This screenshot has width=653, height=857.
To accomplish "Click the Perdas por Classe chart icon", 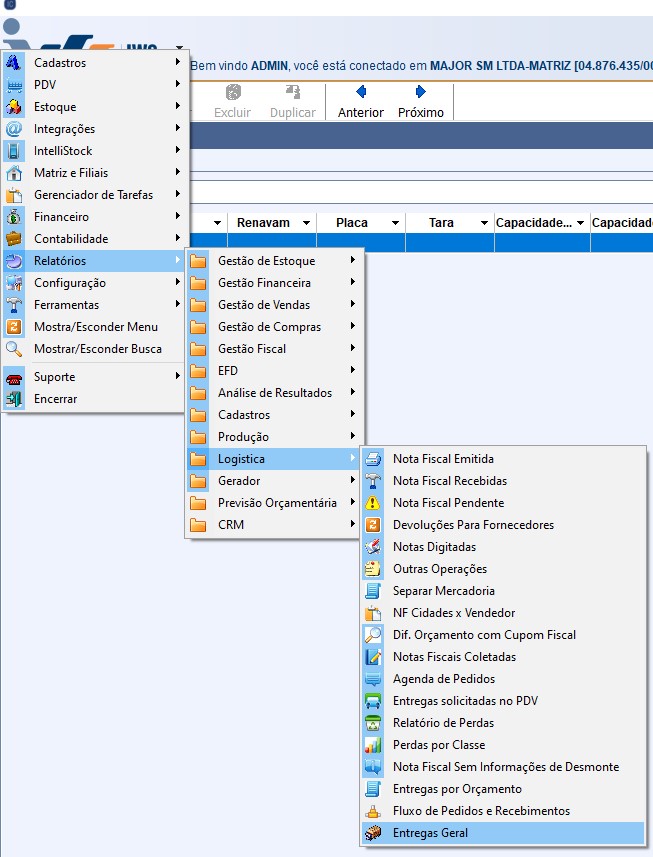I will tap(373, 745).
